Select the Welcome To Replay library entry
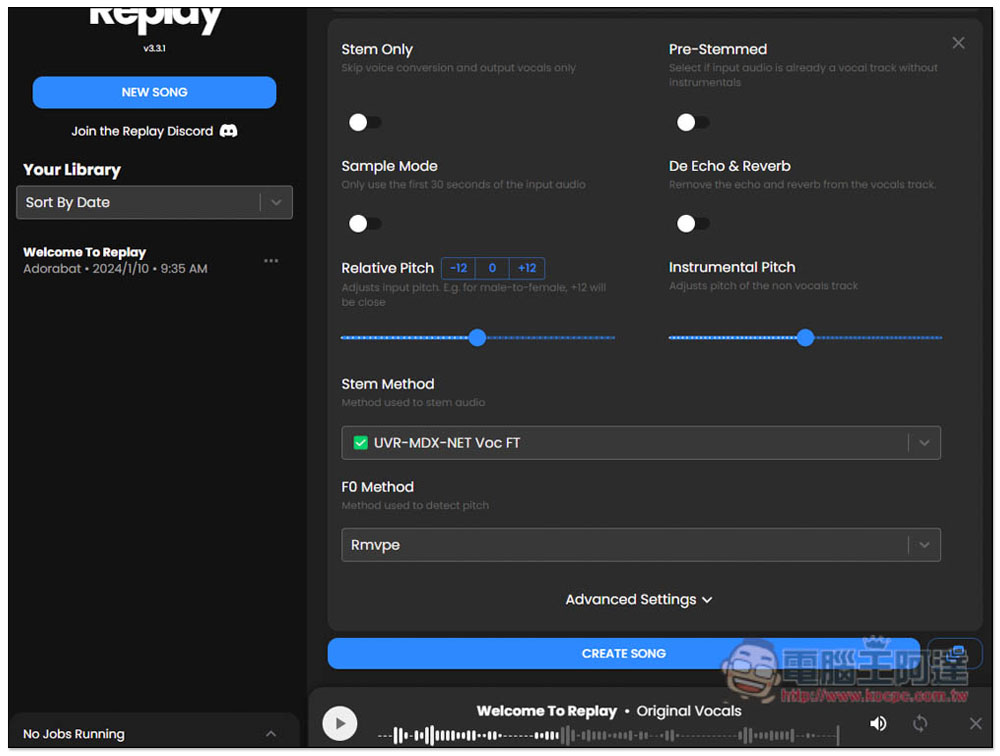 pyautogui.click(x=115, y=260)
